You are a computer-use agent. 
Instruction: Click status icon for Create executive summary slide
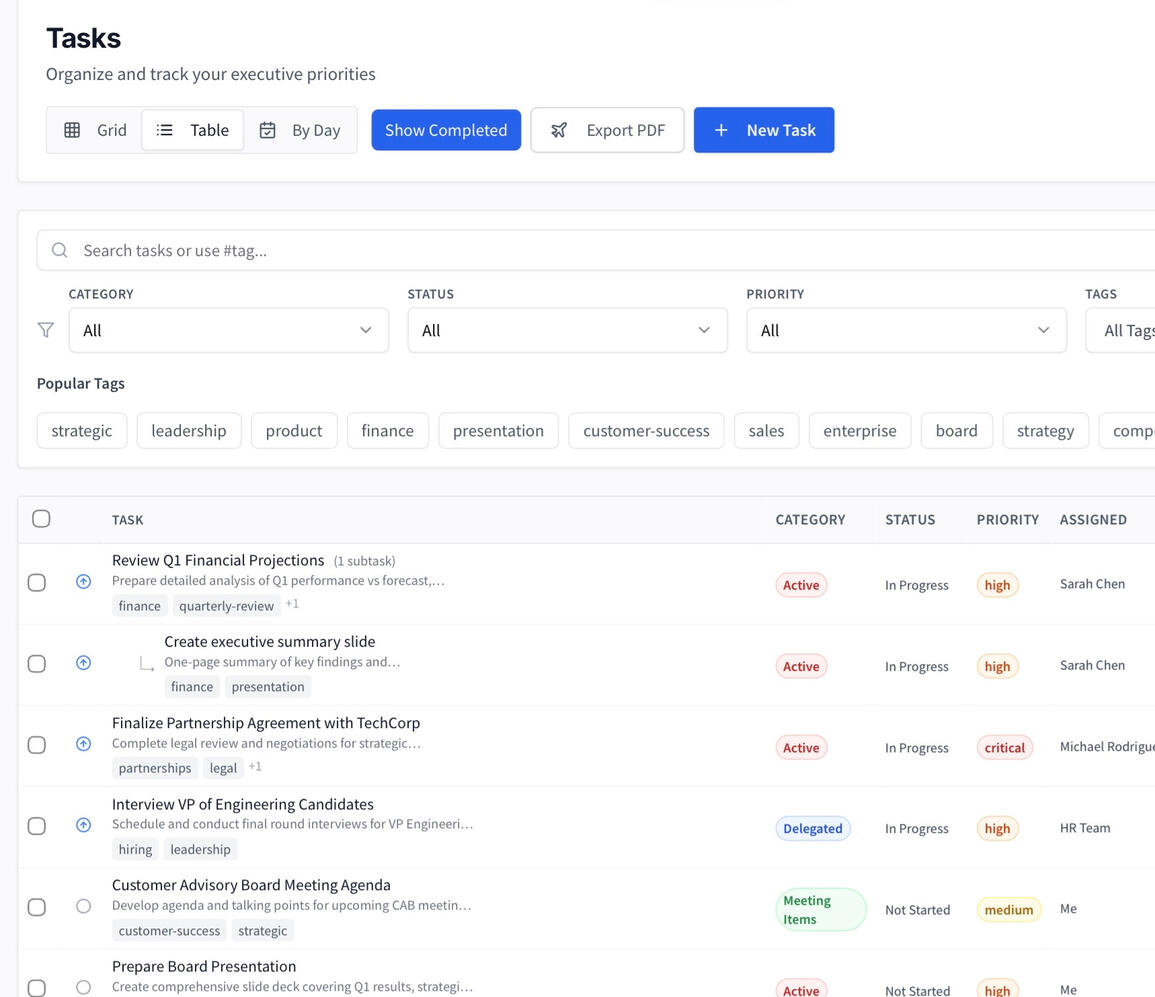click(84, 662)
